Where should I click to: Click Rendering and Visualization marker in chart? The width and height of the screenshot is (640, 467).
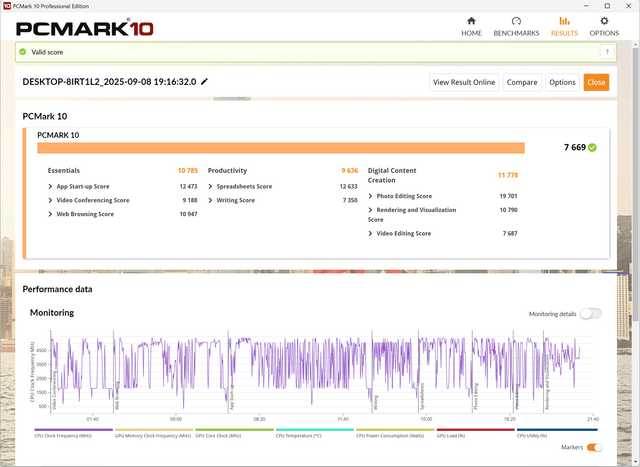click(x=547, y=382)
